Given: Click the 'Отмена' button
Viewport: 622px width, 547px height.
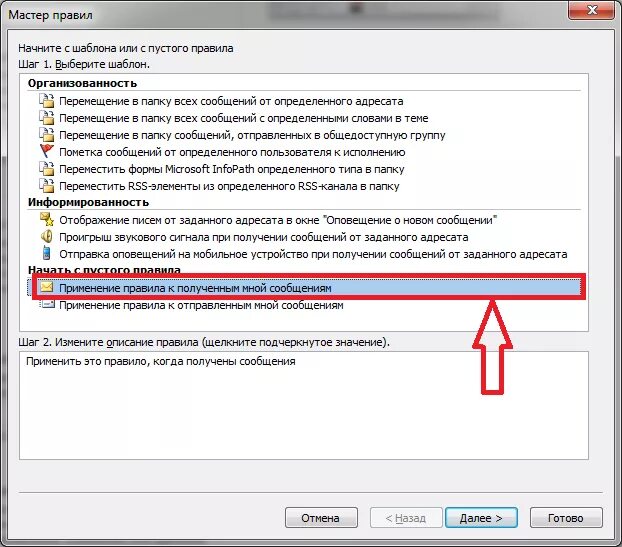Looking at the screenshot, I should tap(321, 518).
